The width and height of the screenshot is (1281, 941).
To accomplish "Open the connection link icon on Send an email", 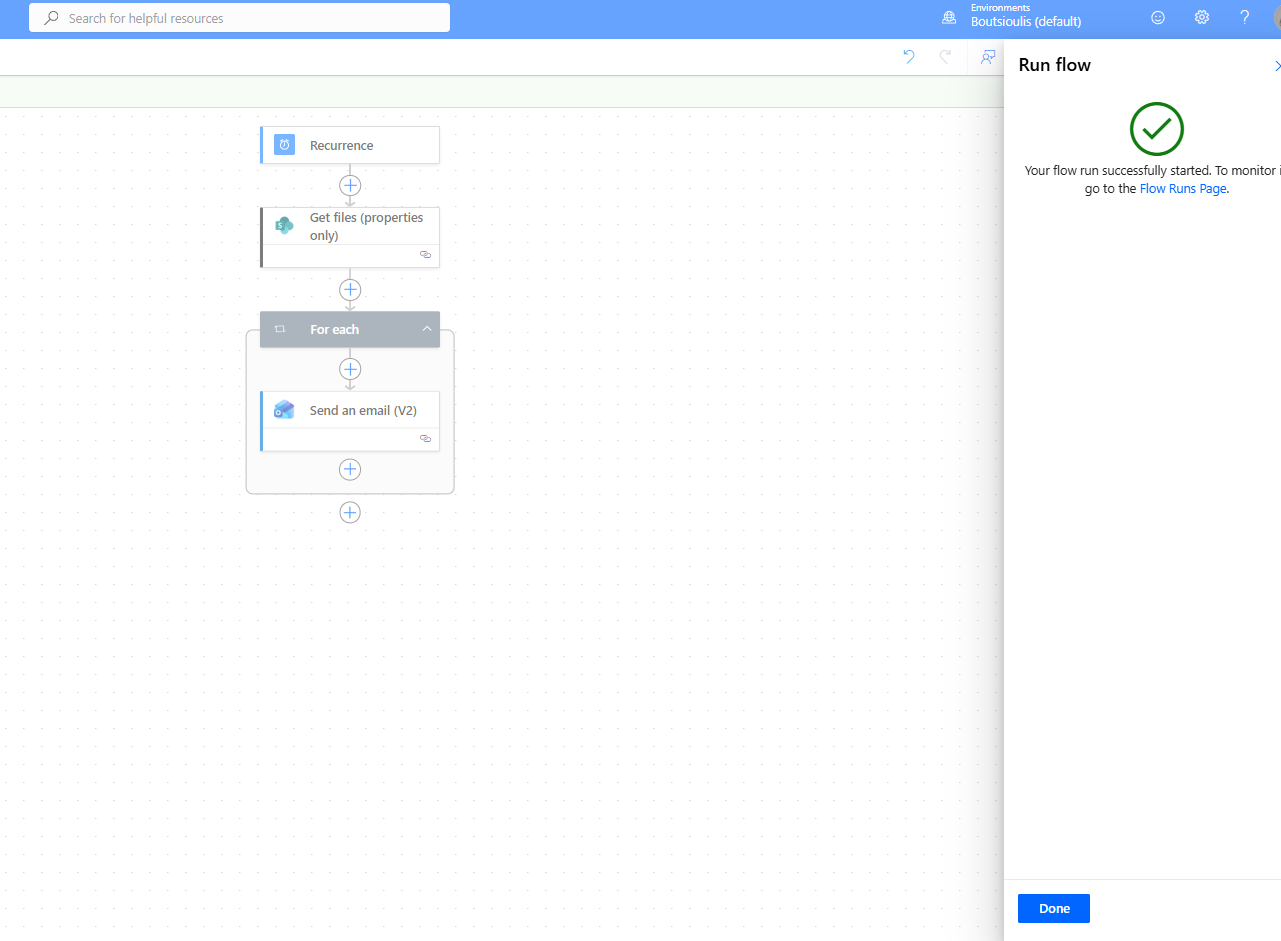I will click(x=425, y=438).
